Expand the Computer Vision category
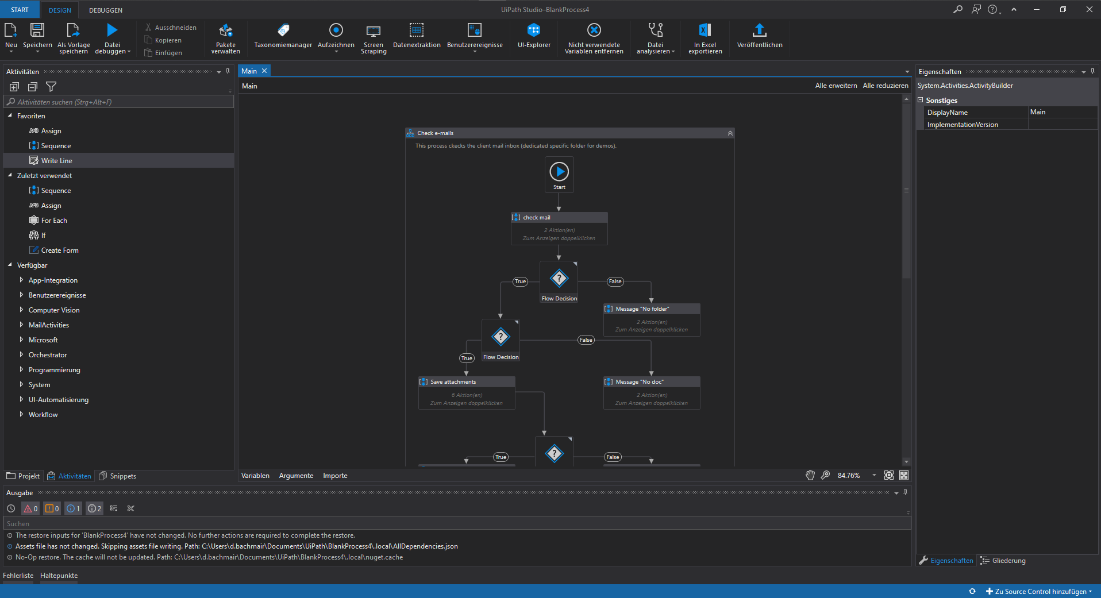1101x598 pixels. pyautogui.click(x=21, y=310)
